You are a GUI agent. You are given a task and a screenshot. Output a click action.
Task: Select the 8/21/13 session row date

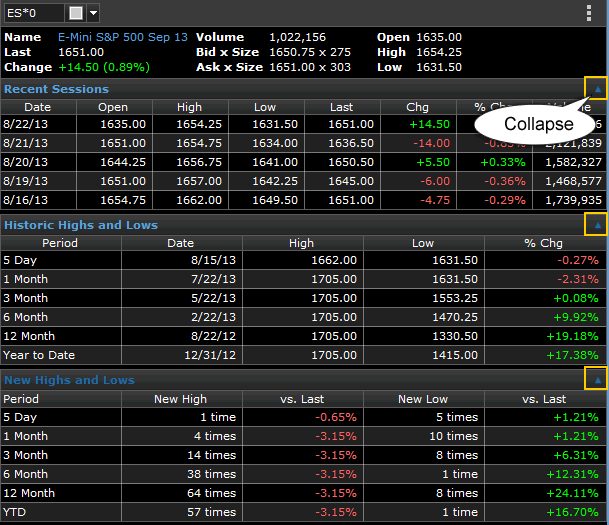pyautogui.click(x=26, y=143)
